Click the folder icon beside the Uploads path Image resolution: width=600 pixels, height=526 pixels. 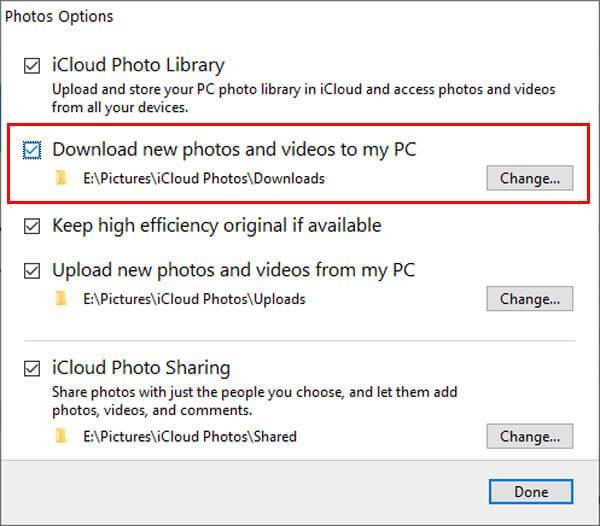62,299
